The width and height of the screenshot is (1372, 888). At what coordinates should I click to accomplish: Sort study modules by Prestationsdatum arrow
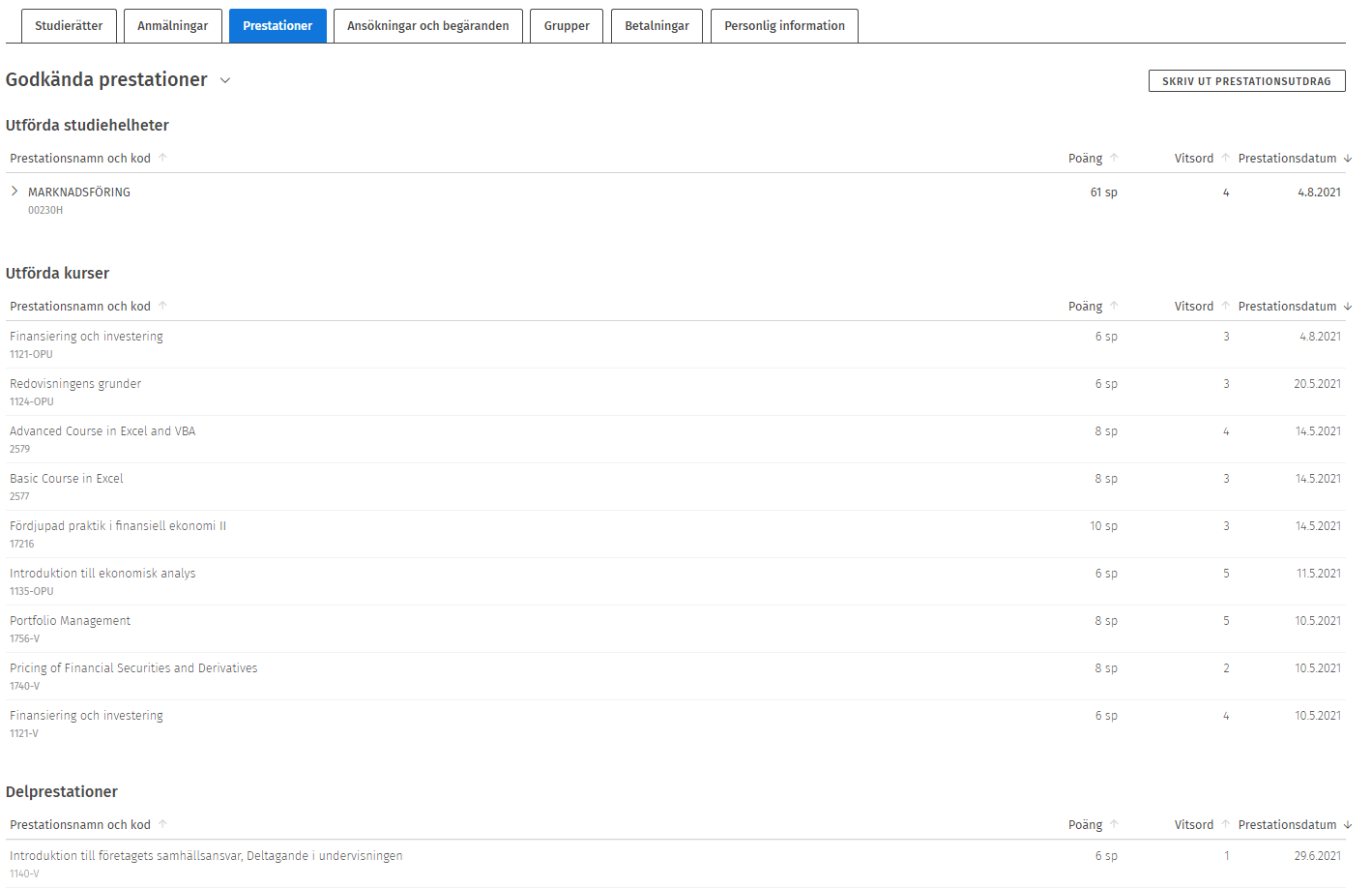click(x=1347, y=159)
